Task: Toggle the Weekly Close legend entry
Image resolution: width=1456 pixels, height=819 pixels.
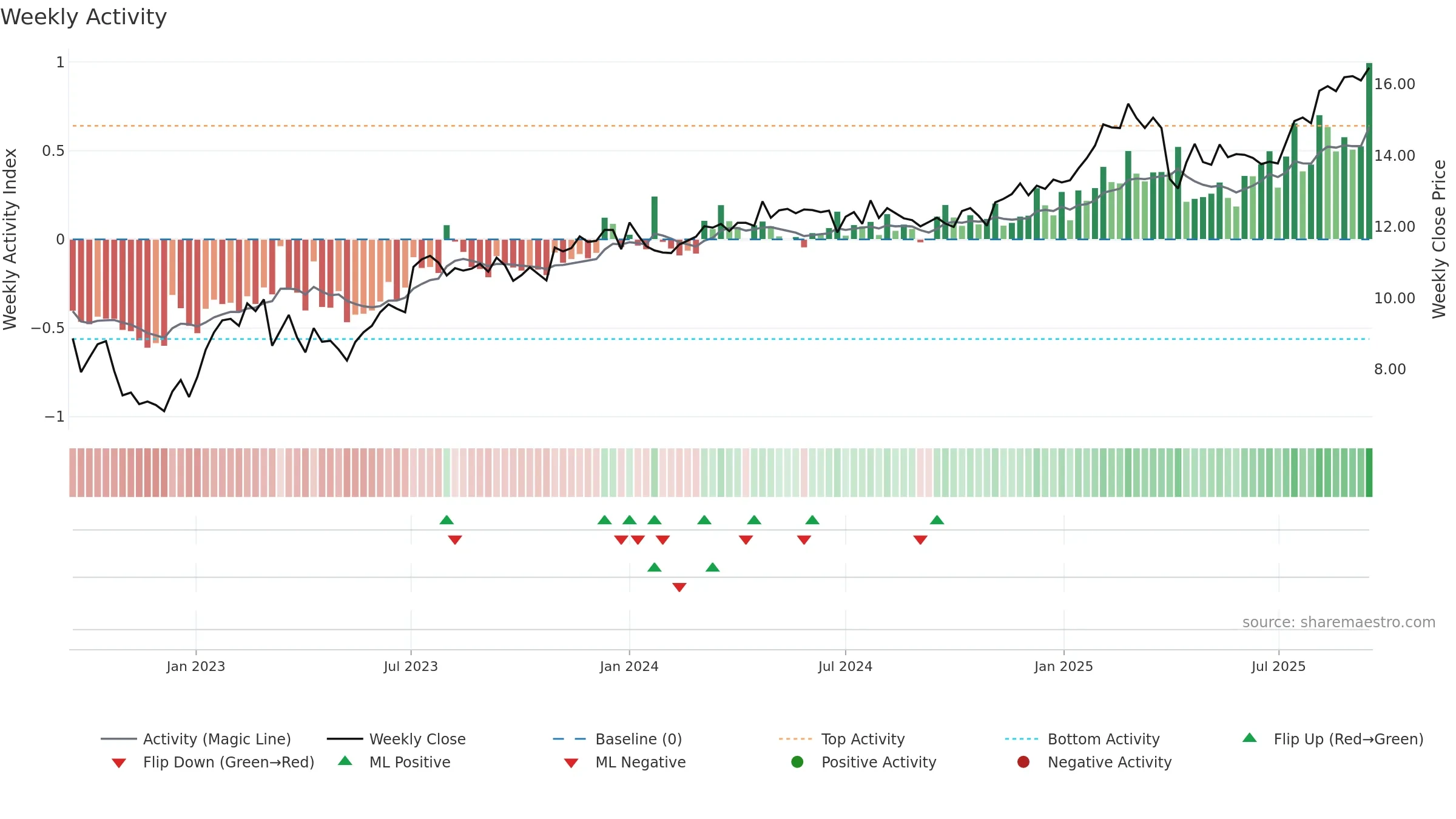Action: coord(396,739)
